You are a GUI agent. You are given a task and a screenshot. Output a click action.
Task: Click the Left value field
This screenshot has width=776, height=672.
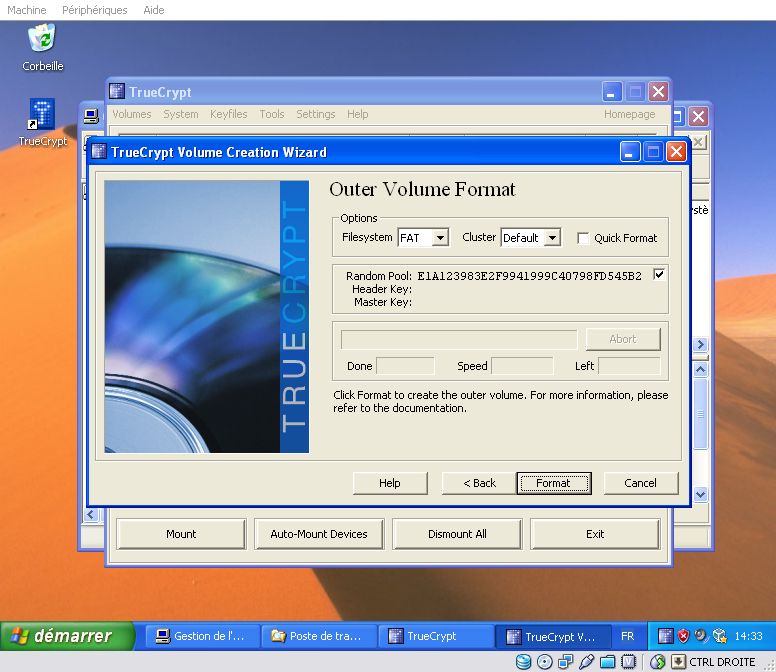pos(629,366)
